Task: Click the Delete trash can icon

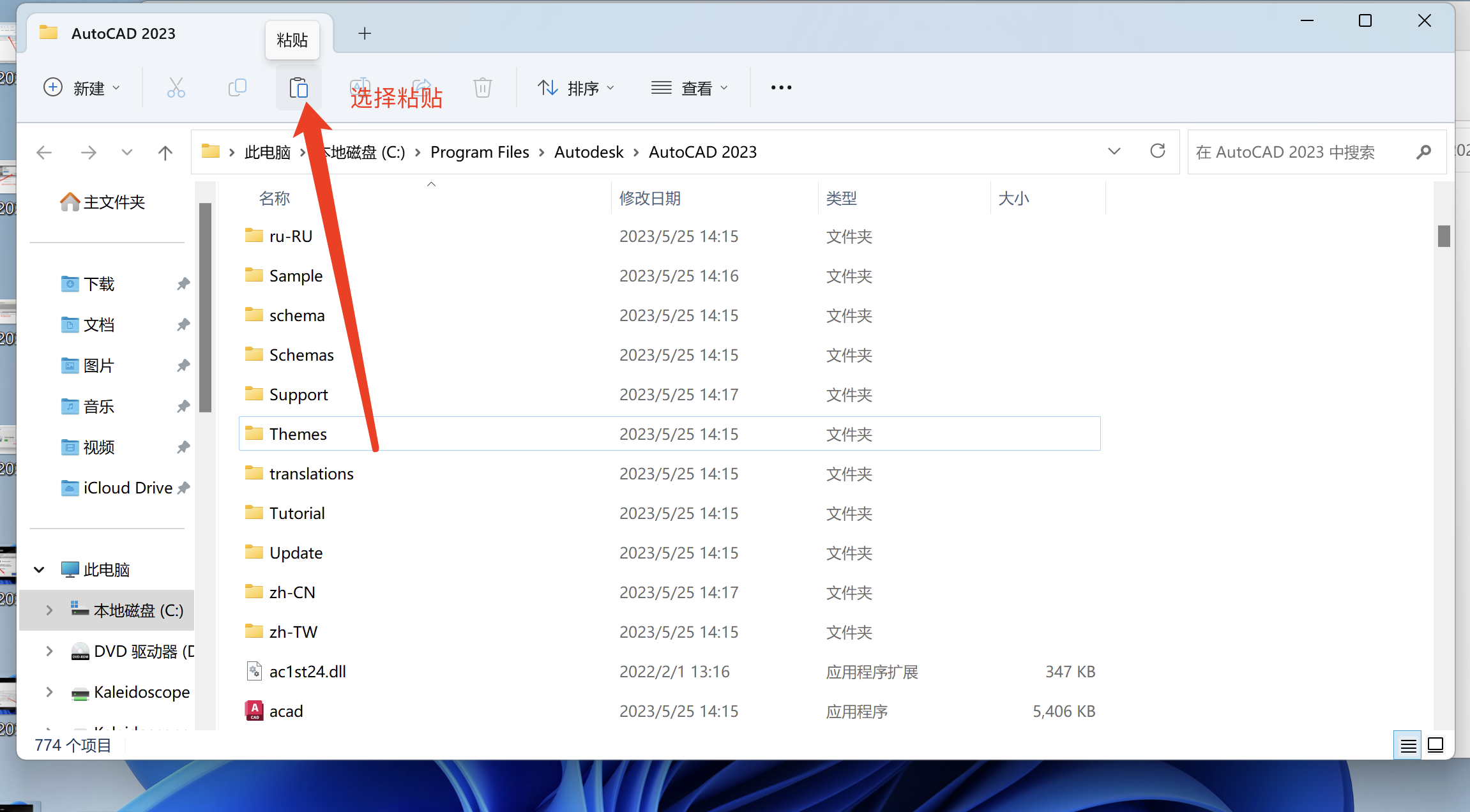Action: [483, 87]
